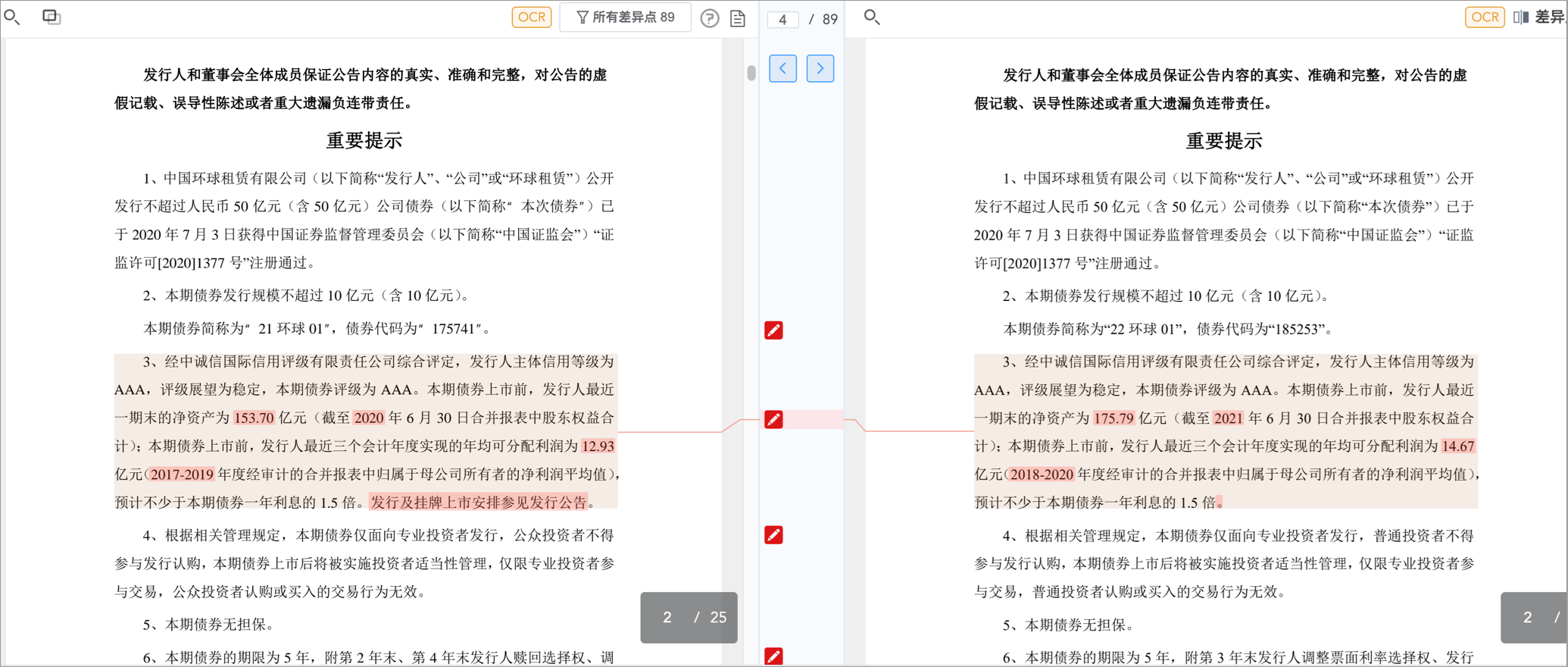
Task: Open search in the right document panel
Action: click(x=872, y=17)
